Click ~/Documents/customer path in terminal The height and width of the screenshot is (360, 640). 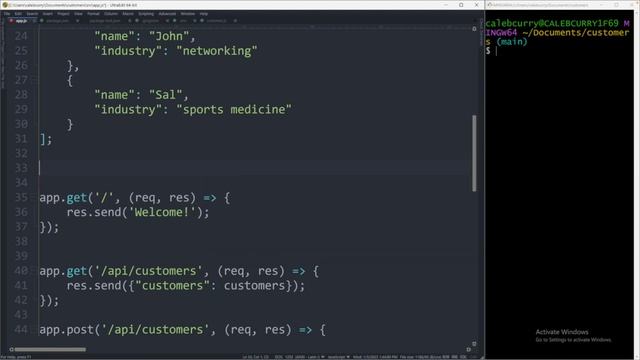(x=576, y=33)
